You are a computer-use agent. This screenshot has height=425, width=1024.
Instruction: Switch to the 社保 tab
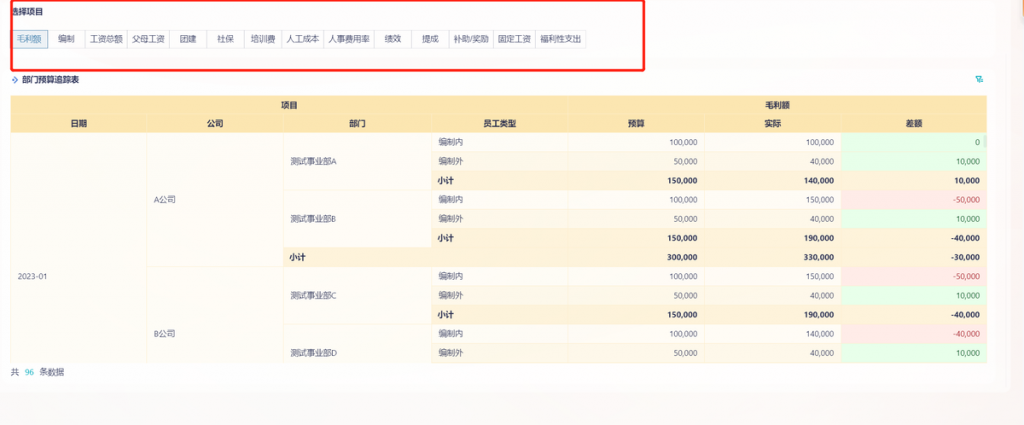[225, 39]
